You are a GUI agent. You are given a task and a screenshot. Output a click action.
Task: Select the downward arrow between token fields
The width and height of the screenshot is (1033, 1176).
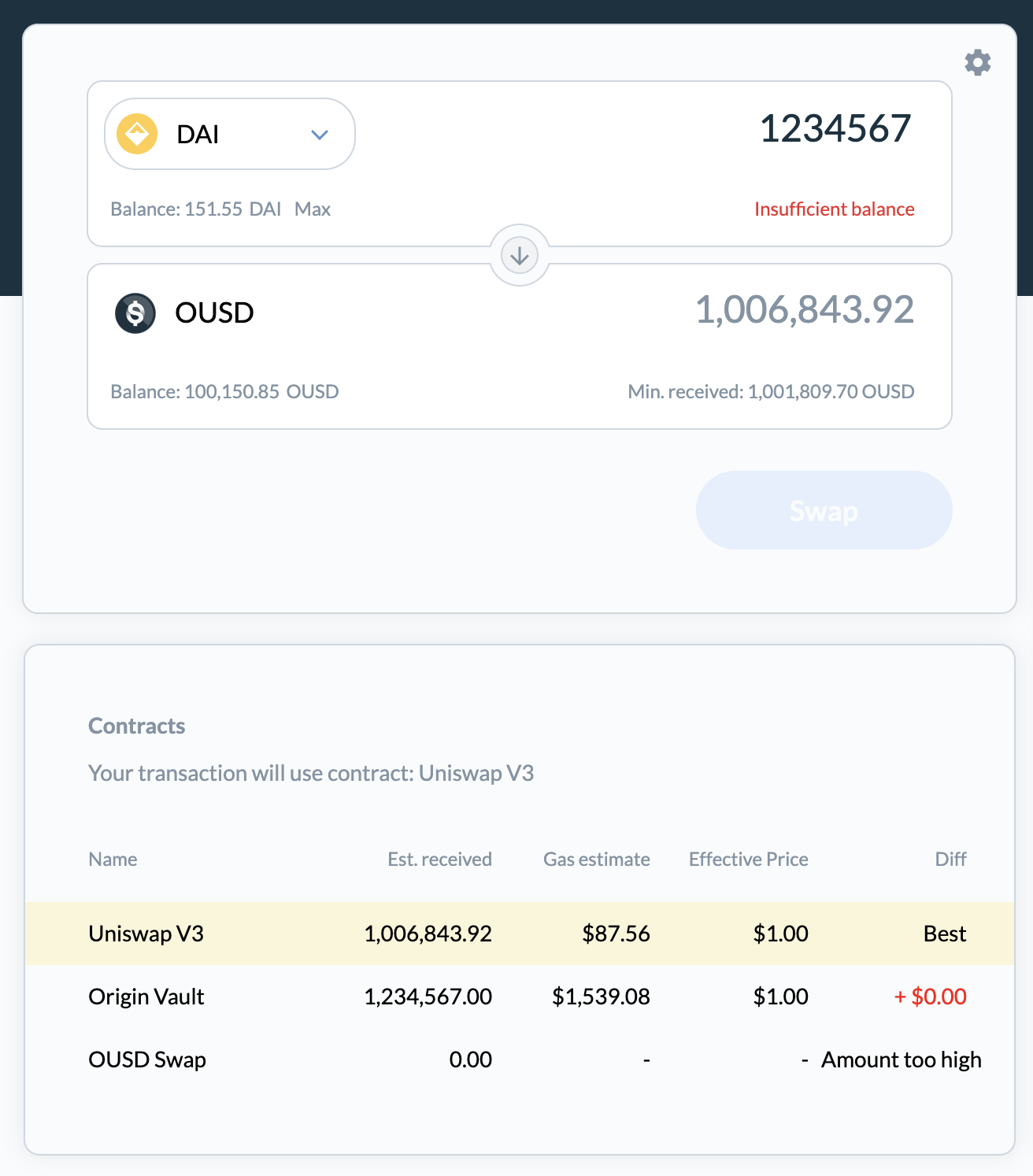[x=518, y=255]
